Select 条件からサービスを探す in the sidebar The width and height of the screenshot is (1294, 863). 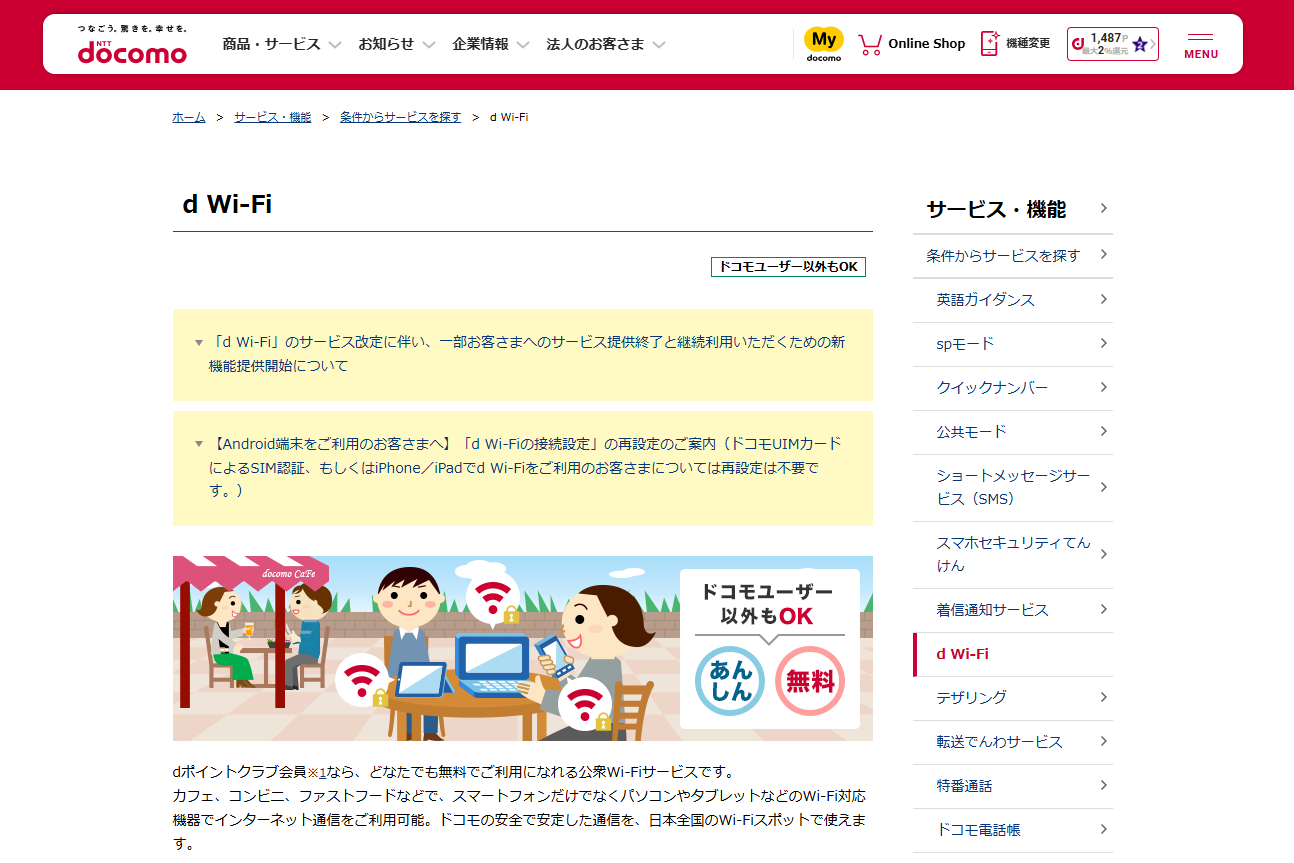pos(1013,256)
